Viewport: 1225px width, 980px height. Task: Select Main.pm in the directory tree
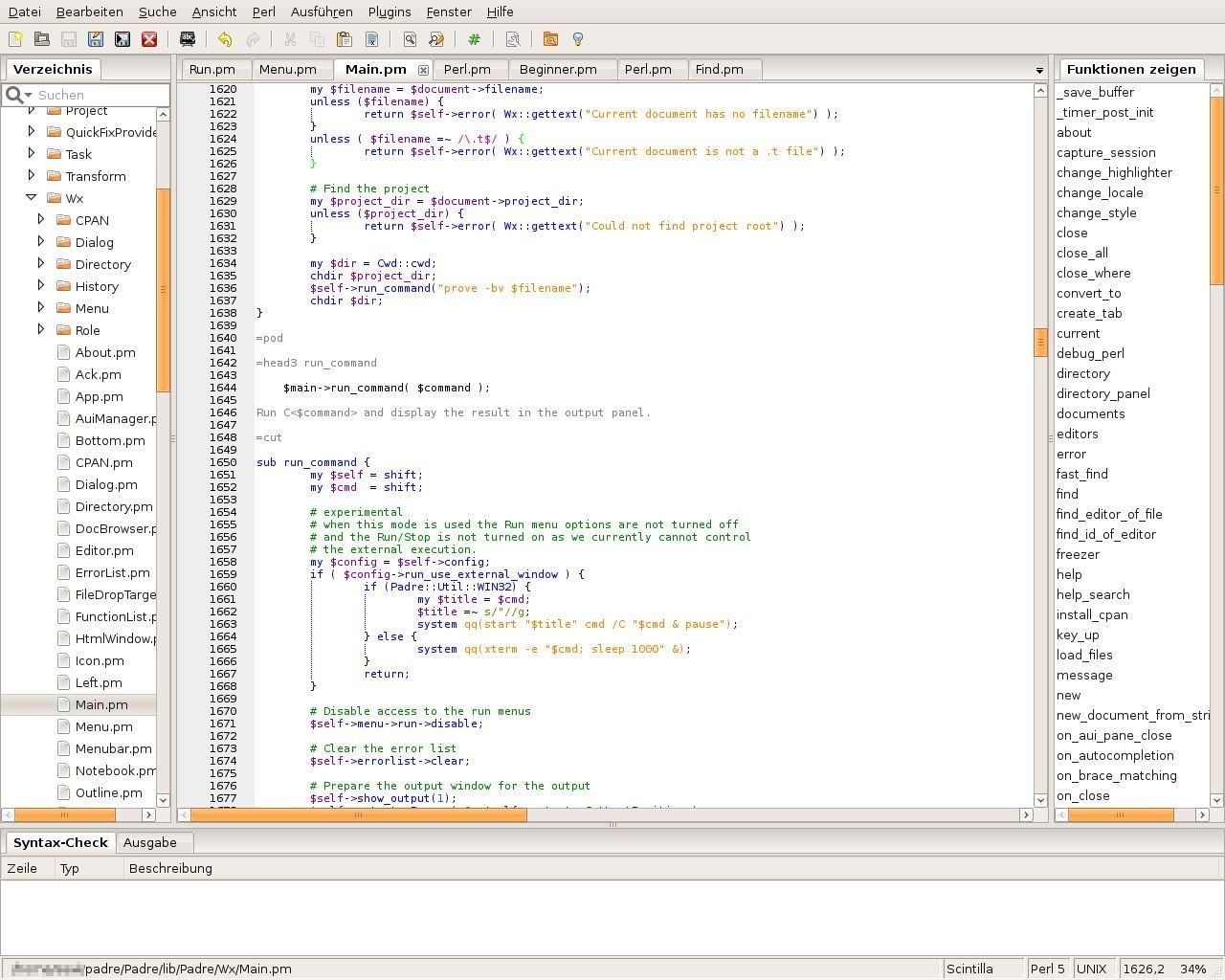(101, 704)
